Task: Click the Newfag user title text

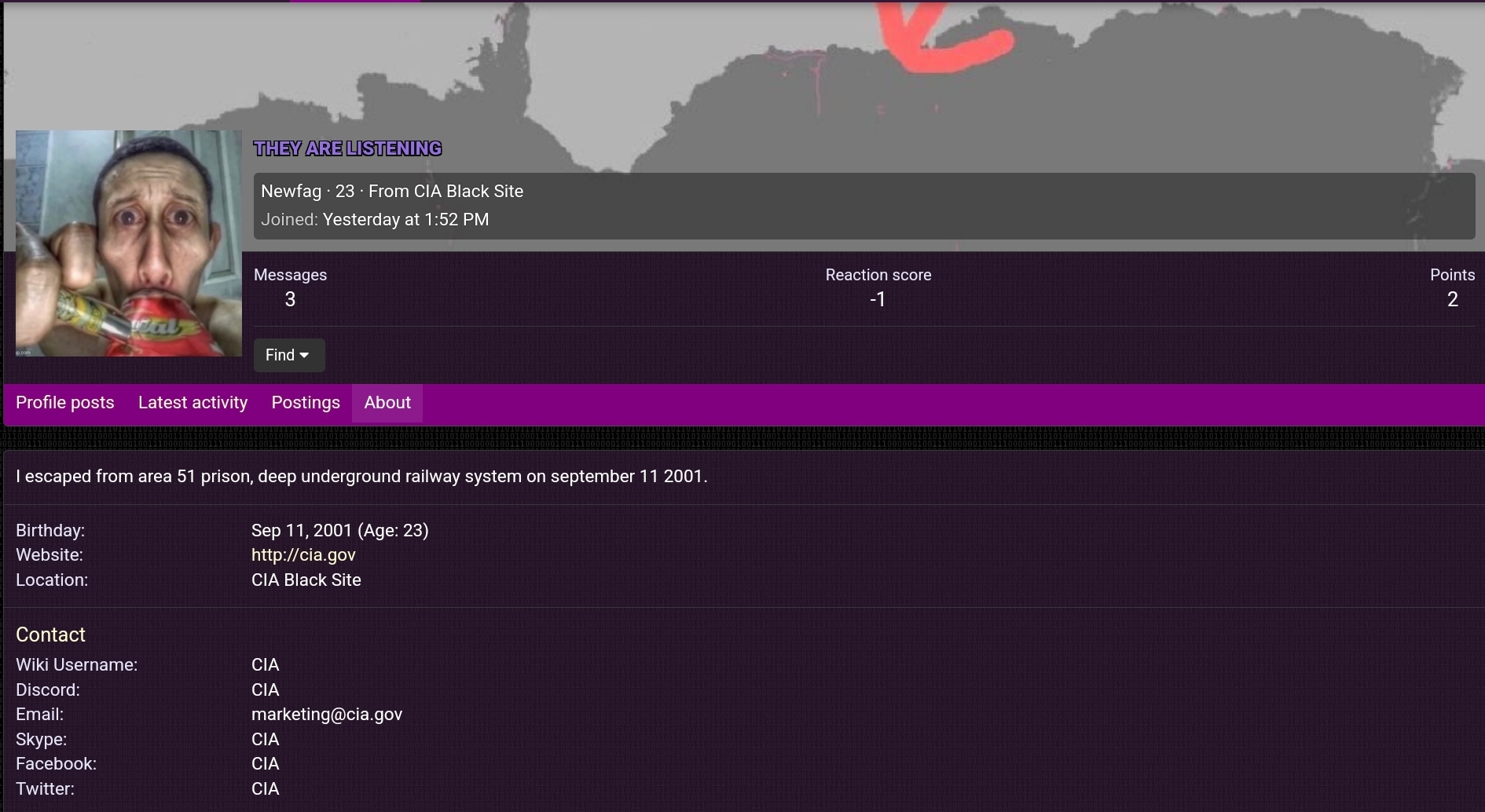Action: 291,192
